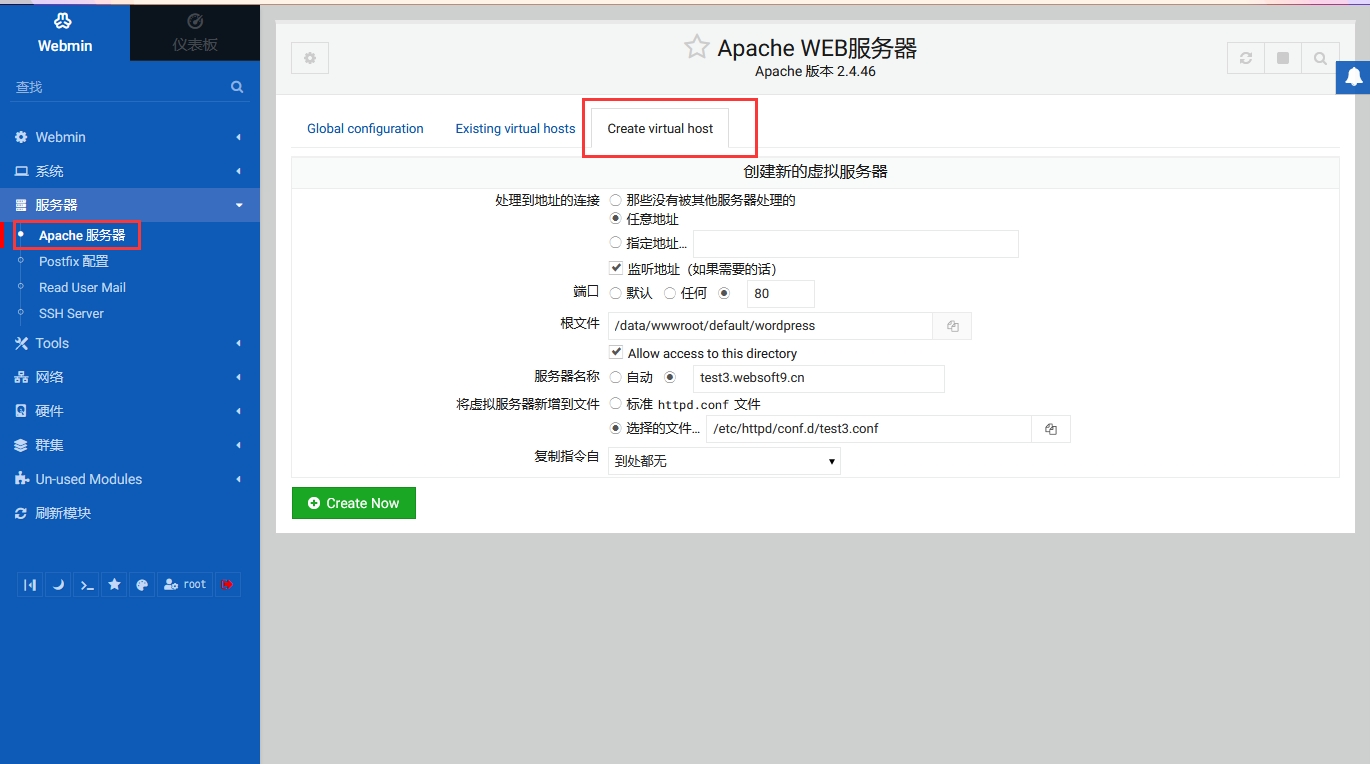Switch to Global configuration tab

[365, 128]
